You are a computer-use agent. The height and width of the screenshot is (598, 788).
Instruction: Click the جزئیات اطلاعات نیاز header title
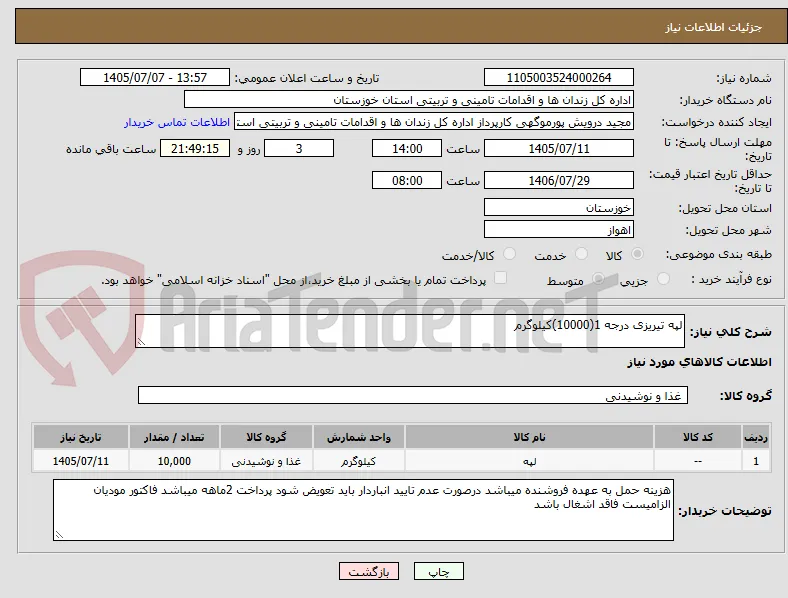click(714, 27)
